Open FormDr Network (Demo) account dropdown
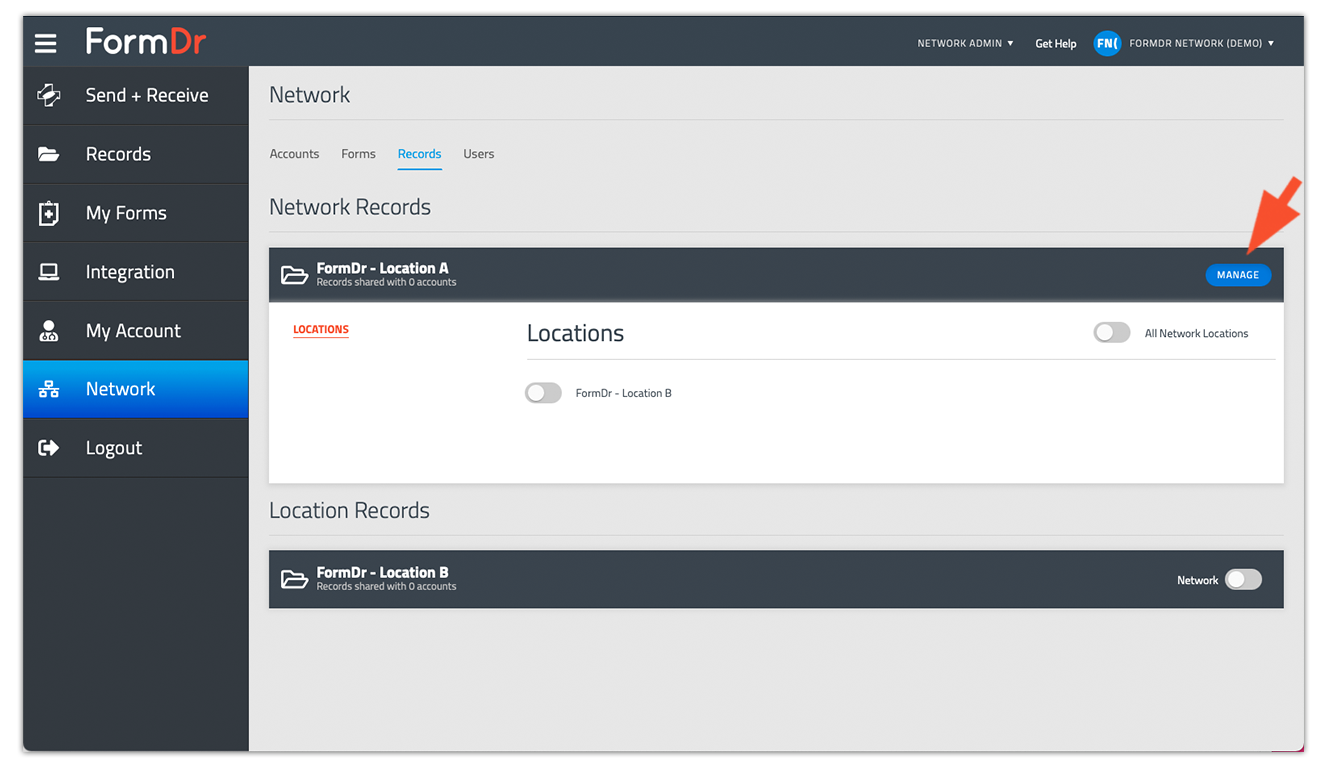 pyautogui.click(x=1201, y=43)
